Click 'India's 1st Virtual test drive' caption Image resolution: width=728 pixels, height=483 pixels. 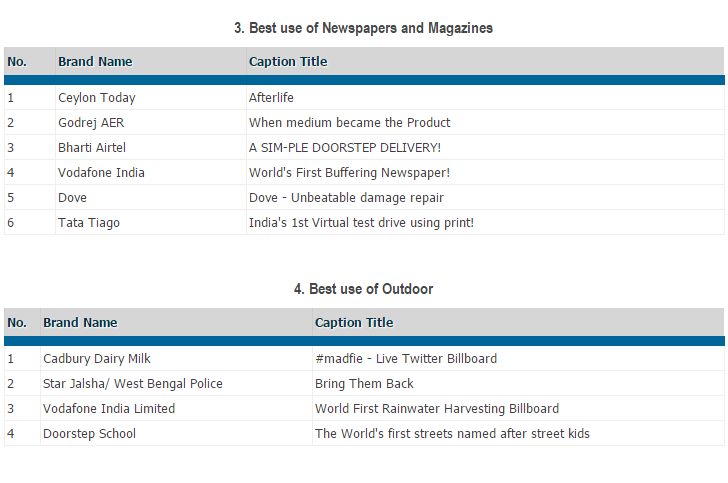pyautogui.click(x=361, y=223)
